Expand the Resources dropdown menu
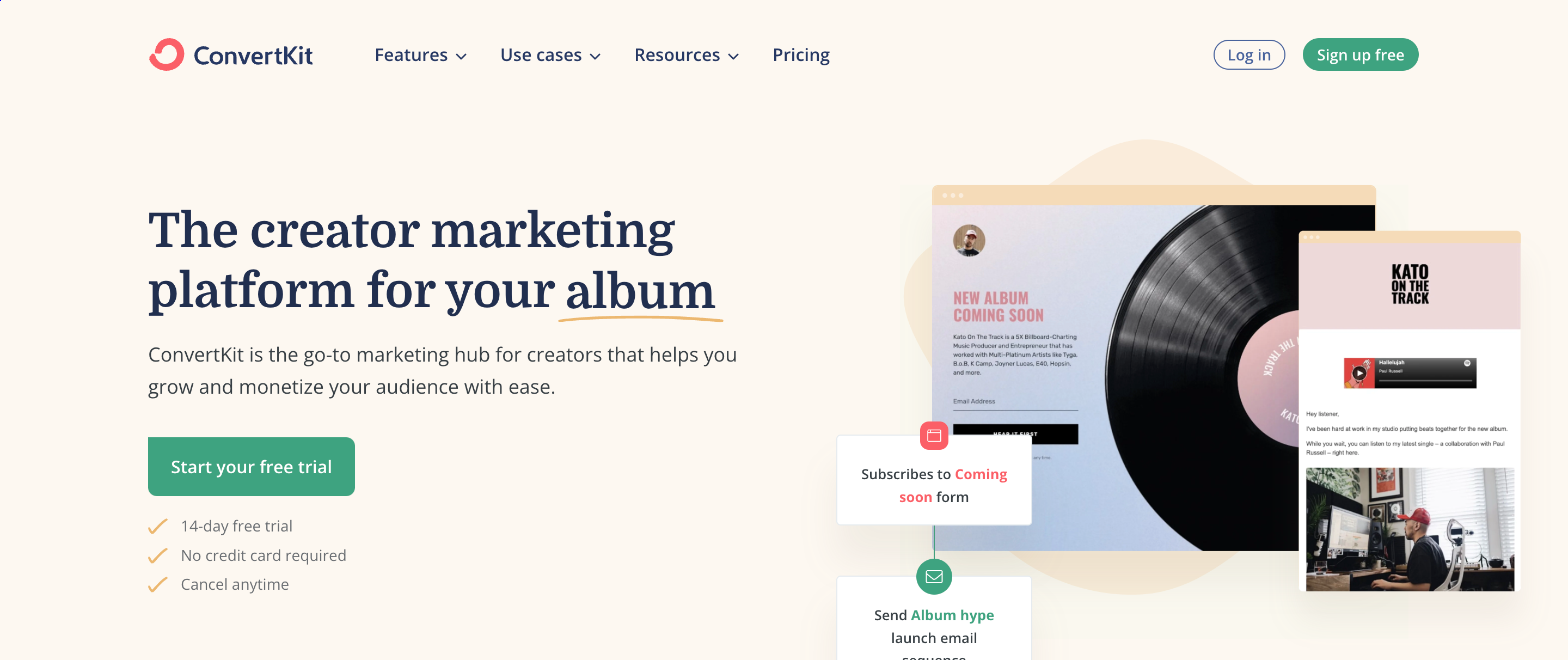Image resolution: width=1568 pixels, height=660 pixels. [x=688, y=54]
